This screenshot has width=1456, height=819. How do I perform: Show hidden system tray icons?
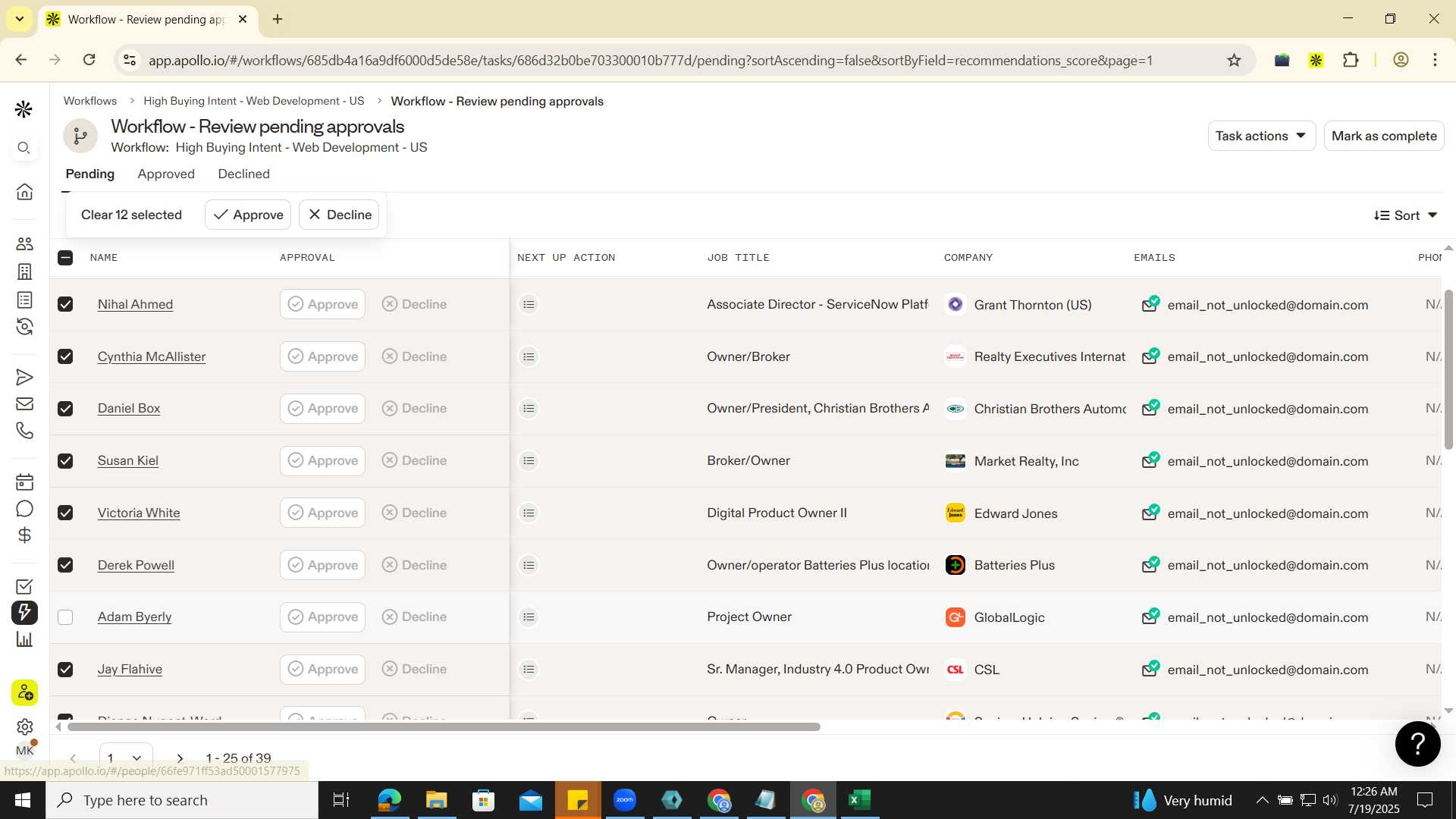[1262, 800]
